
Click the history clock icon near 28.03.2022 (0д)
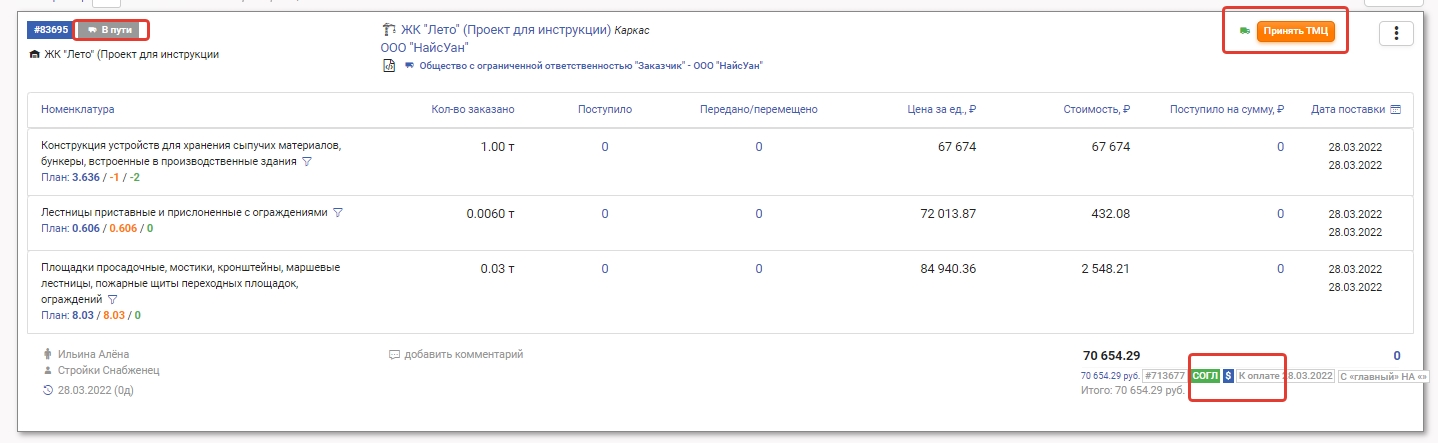pyautogui.click(x=48, y=390)
